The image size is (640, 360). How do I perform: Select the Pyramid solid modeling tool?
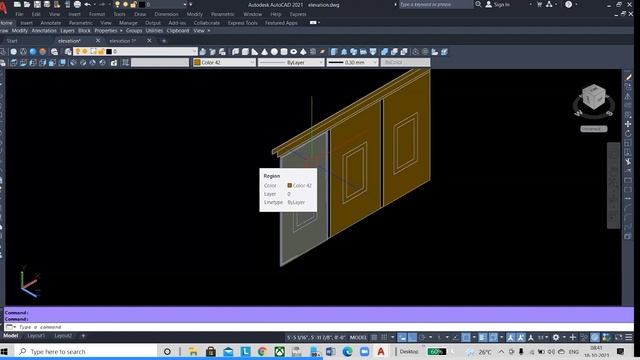click(x=303, y=52)
